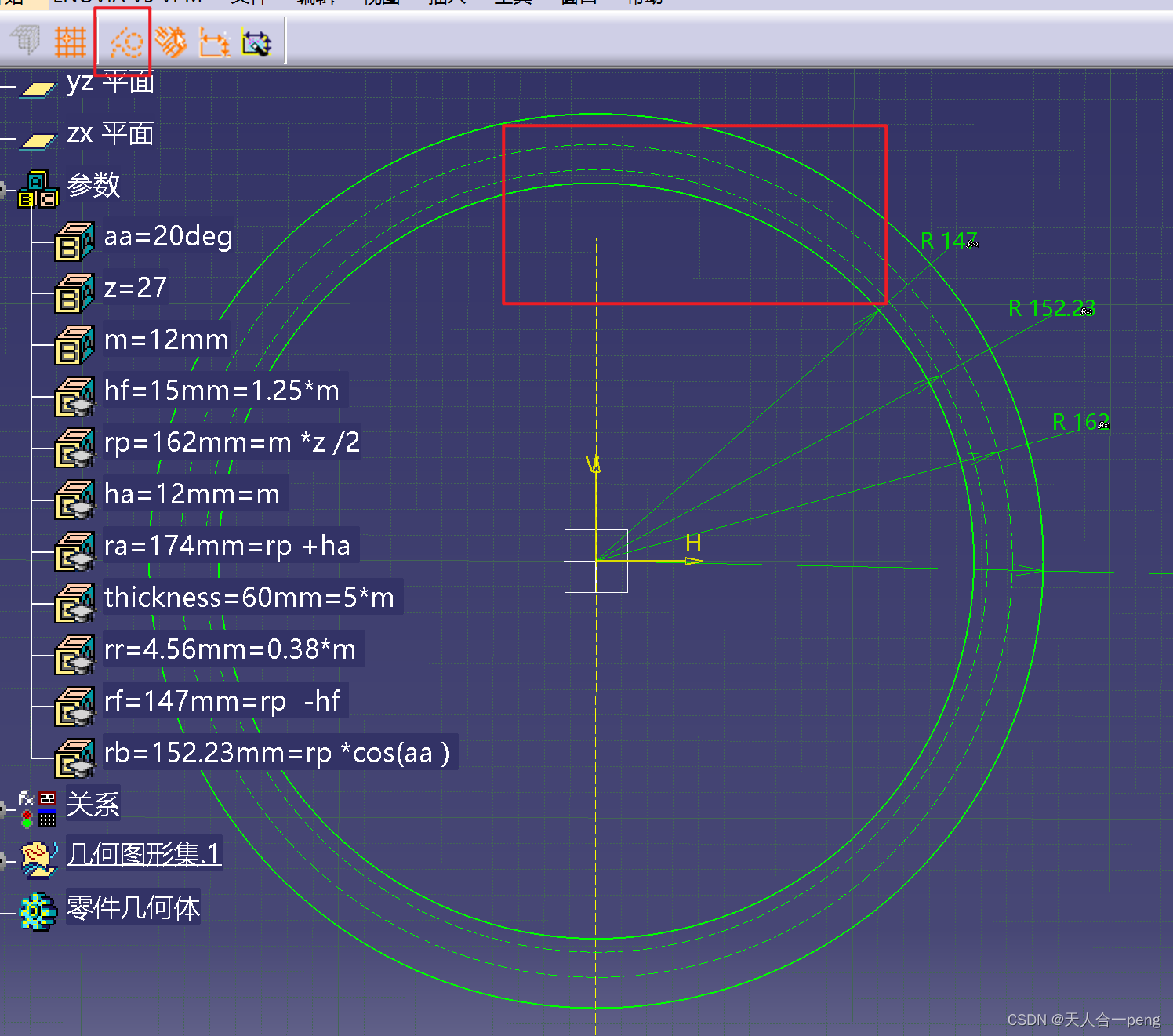Select the yz plane icon in tree

point(38,89)
